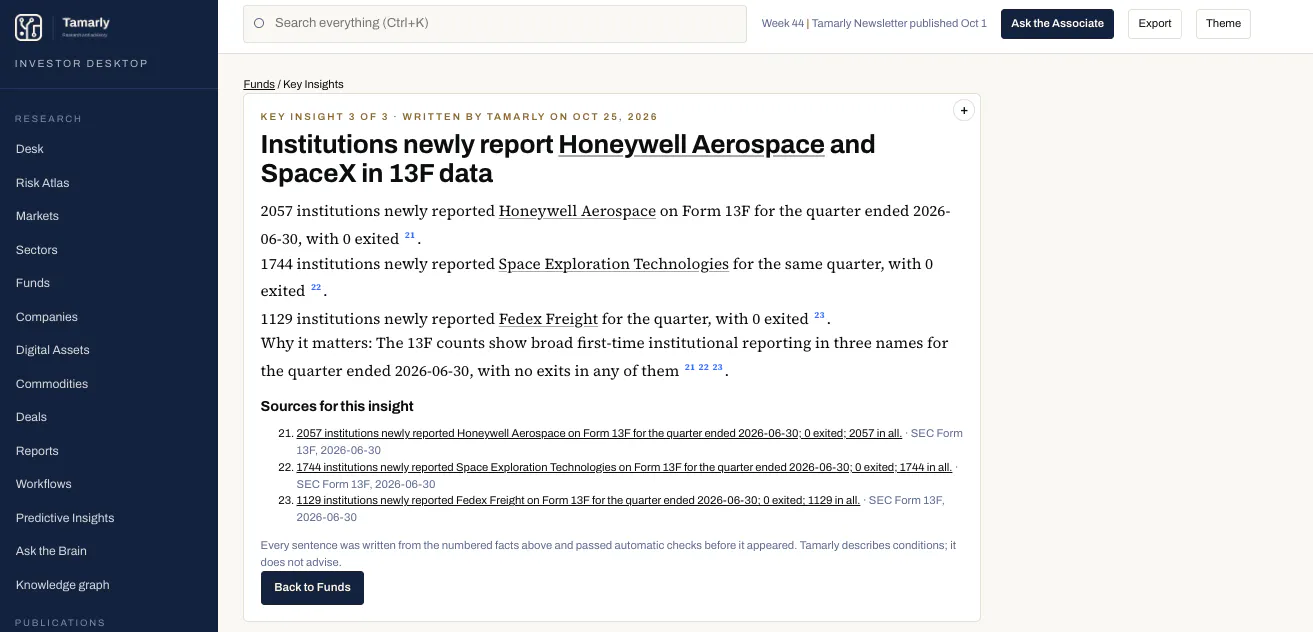Image resolution: width=1313 pixels, height=632 pixels.
Task: Open Knowledge graph
Action: 63,585
